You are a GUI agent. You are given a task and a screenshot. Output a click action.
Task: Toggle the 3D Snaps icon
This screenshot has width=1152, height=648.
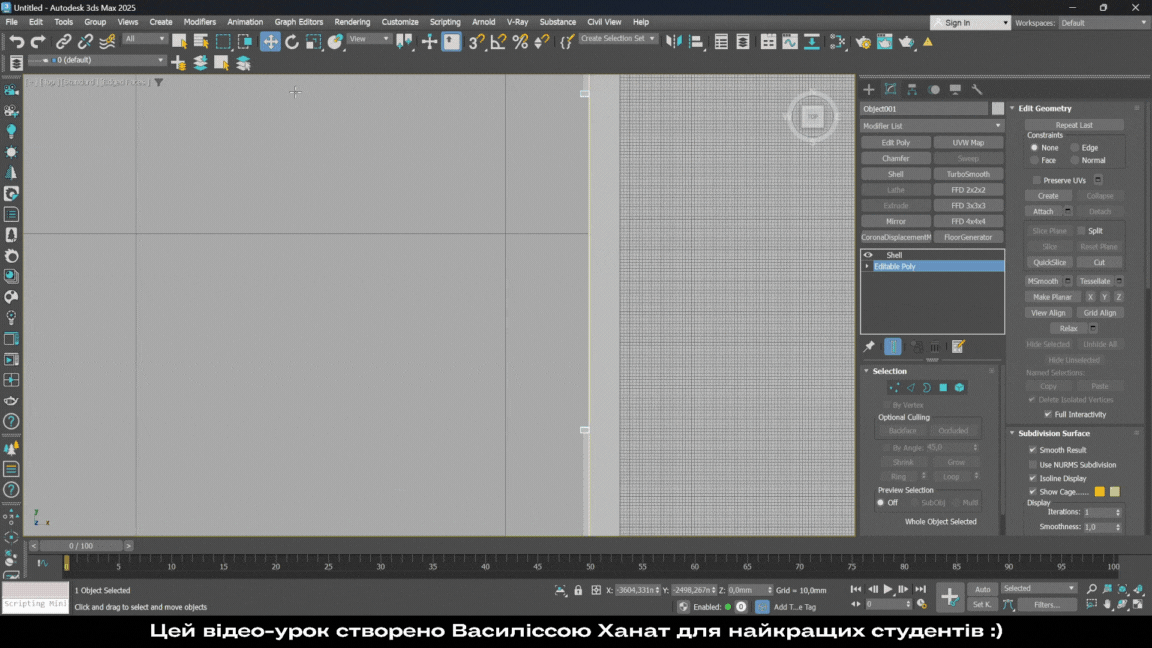477,42
